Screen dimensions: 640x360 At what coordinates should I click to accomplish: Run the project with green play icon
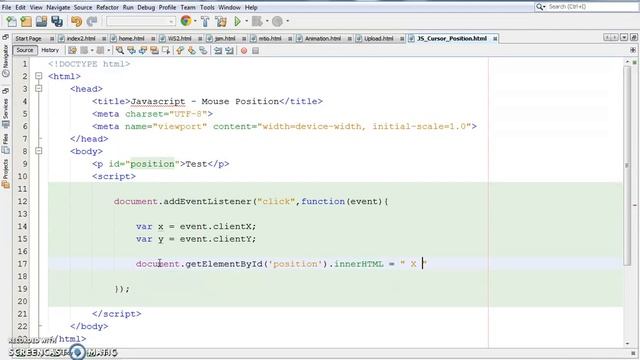click(x=238, y=21)
